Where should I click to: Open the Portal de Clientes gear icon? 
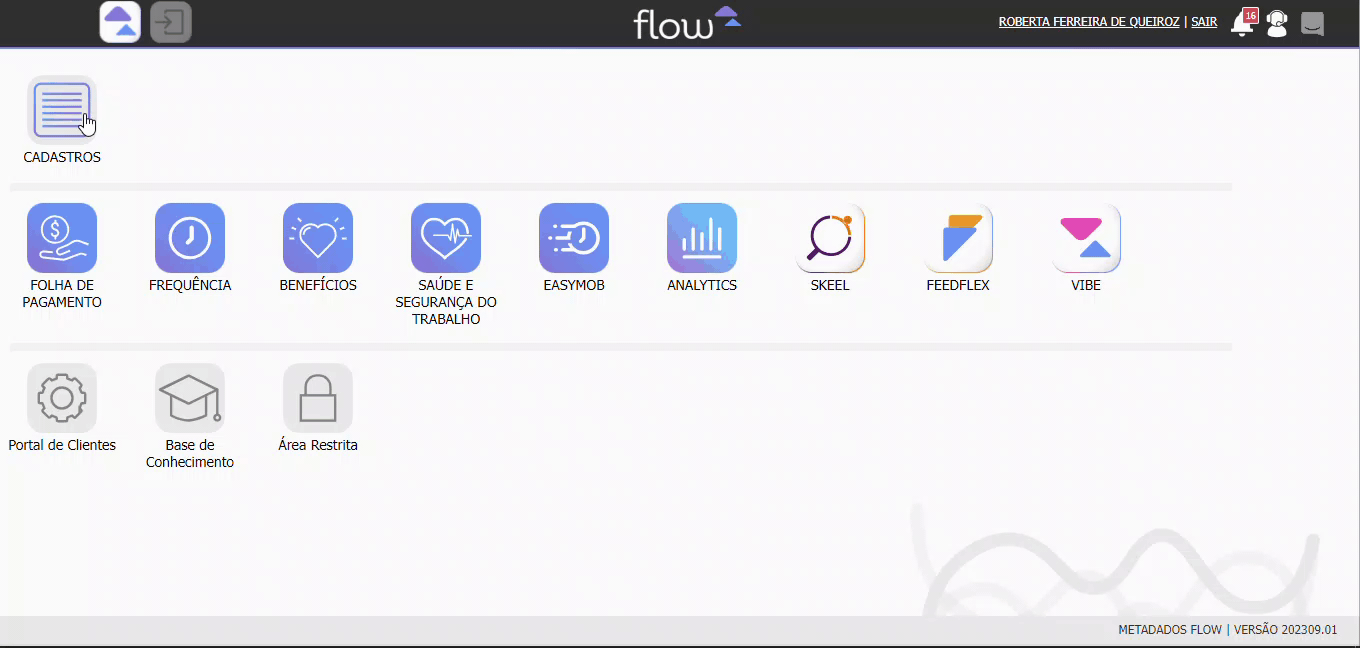62,398
